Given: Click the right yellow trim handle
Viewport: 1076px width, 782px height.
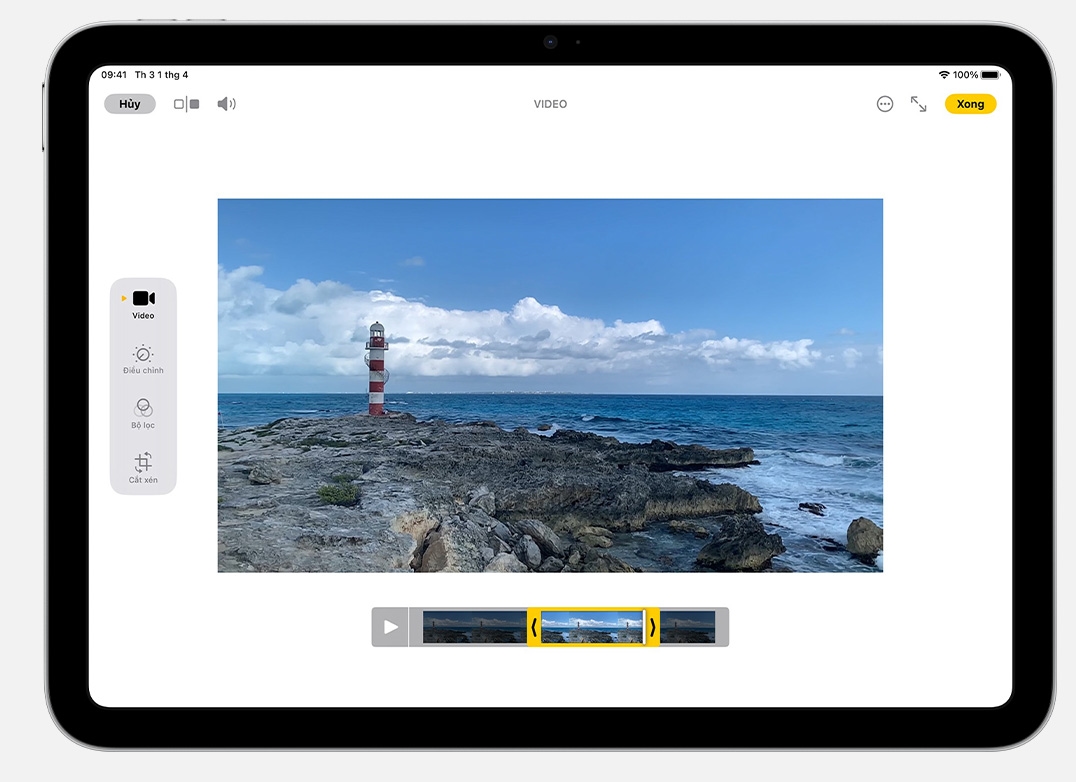Looking at the screenshot, I should click(x=653, y=627).
